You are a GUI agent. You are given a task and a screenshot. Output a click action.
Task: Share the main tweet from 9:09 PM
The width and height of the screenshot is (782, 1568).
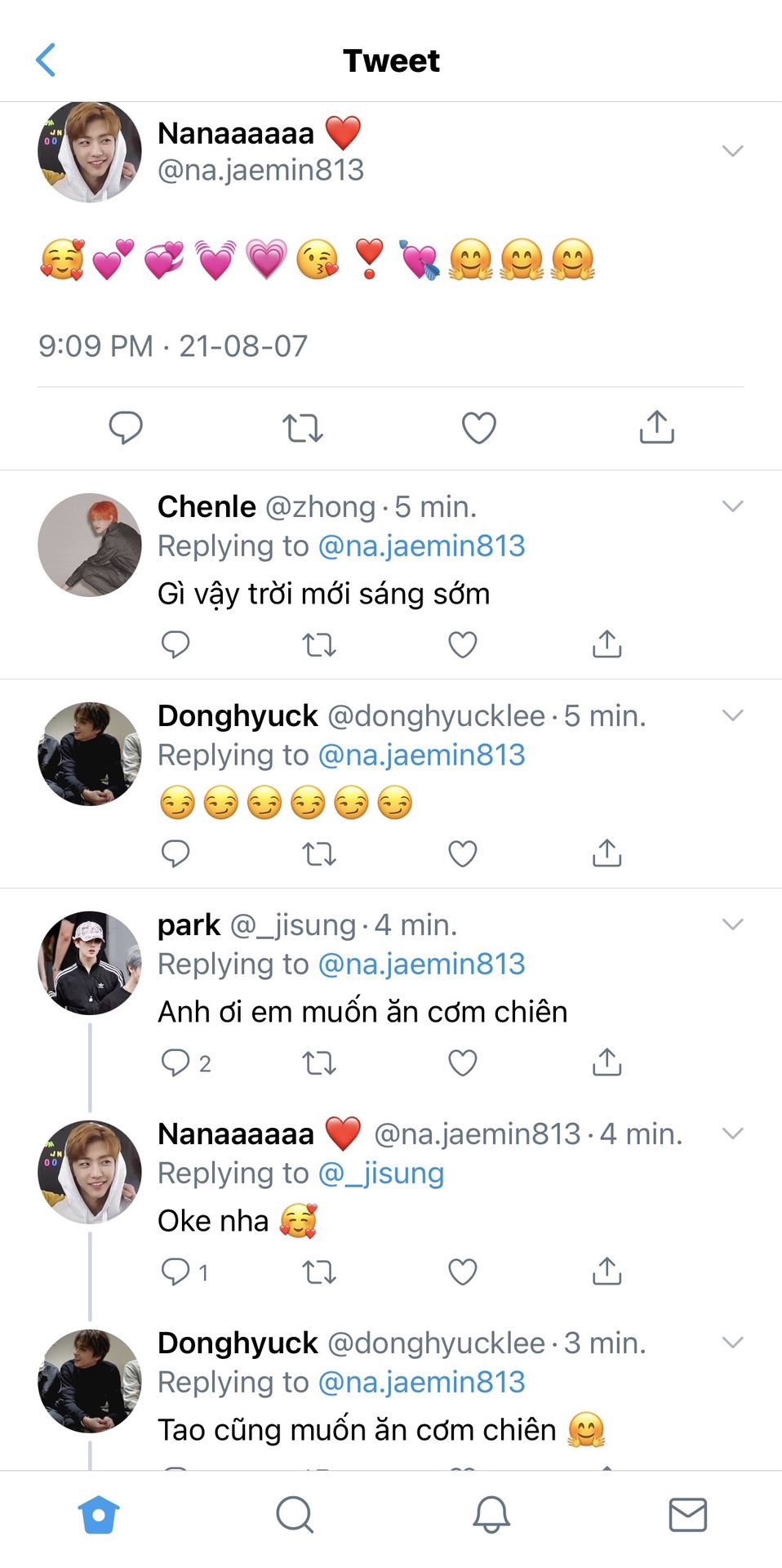[656, 427]
